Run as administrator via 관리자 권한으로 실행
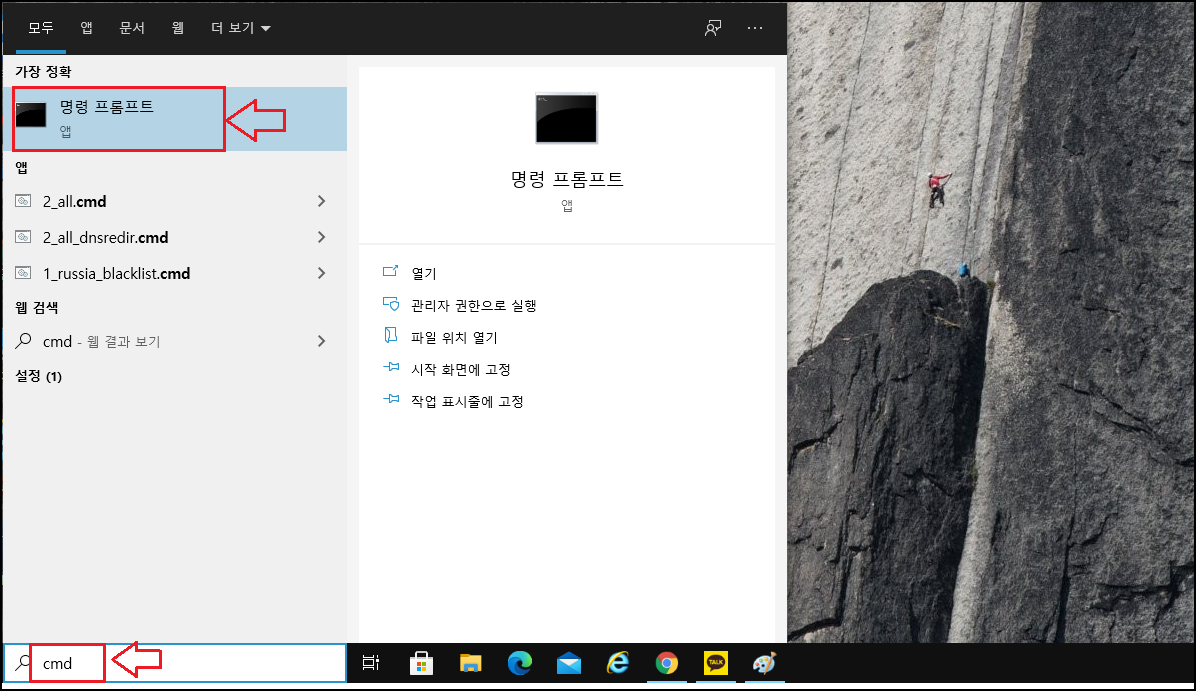 tap(474, 305)
